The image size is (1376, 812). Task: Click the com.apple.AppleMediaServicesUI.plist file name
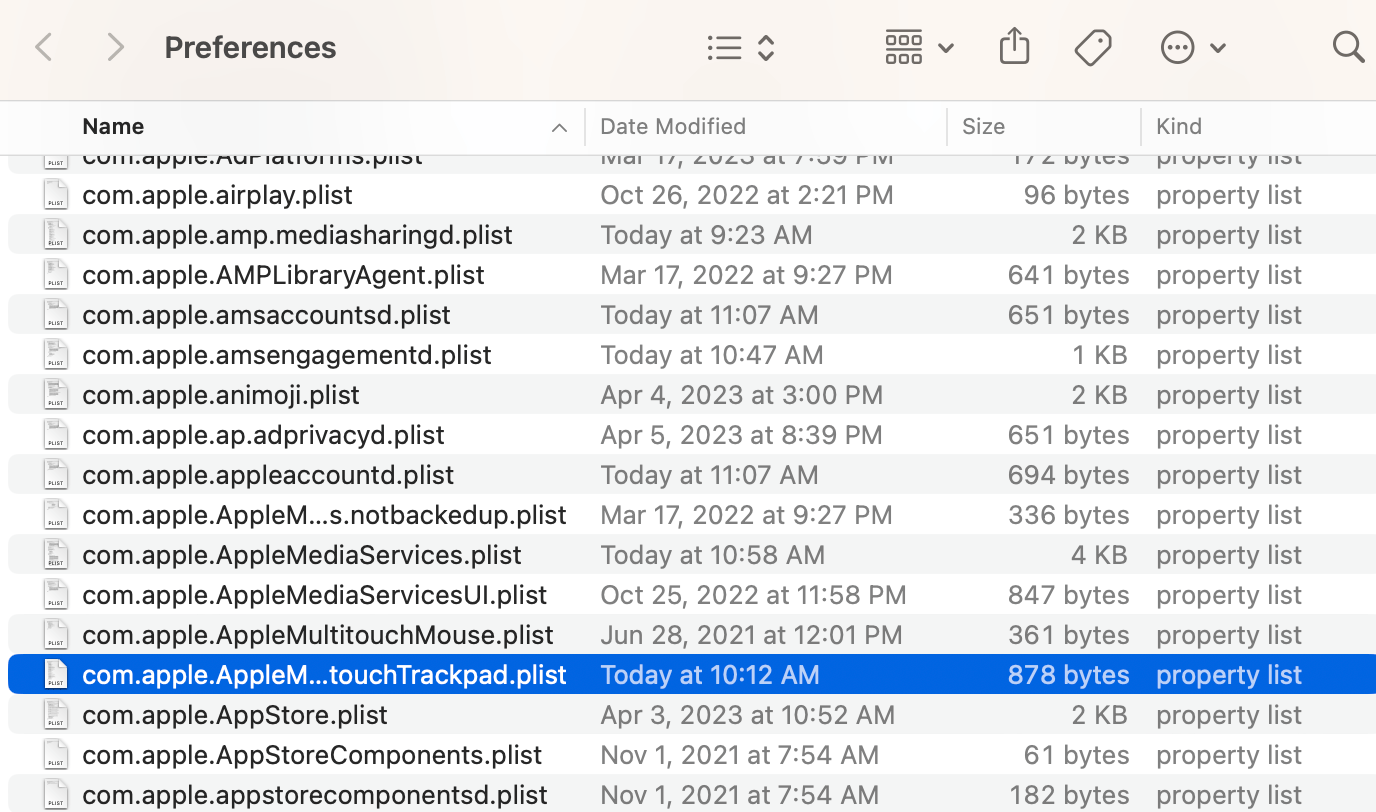click(314, 595)
